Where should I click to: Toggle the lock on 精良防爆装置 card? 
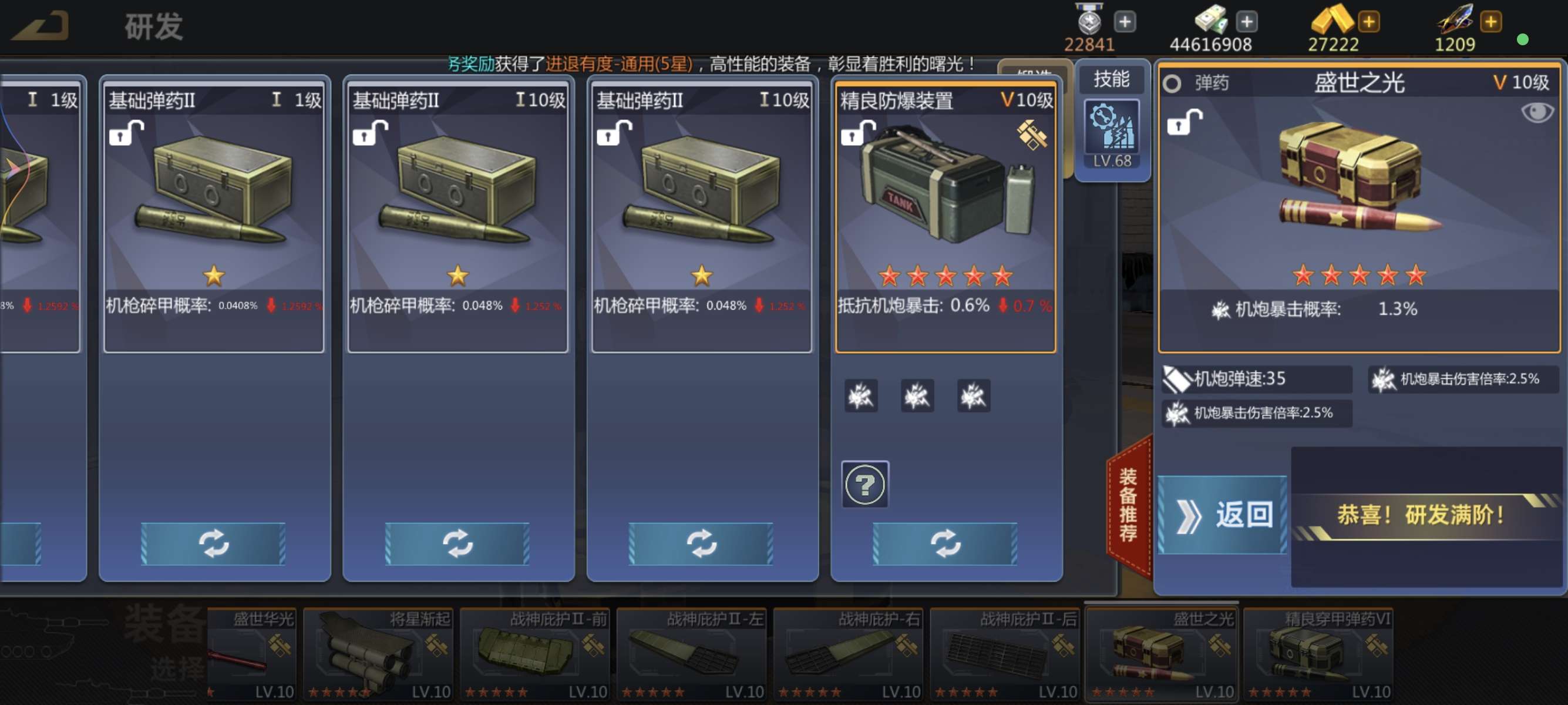pyautogui.click(x=857, y=133)
